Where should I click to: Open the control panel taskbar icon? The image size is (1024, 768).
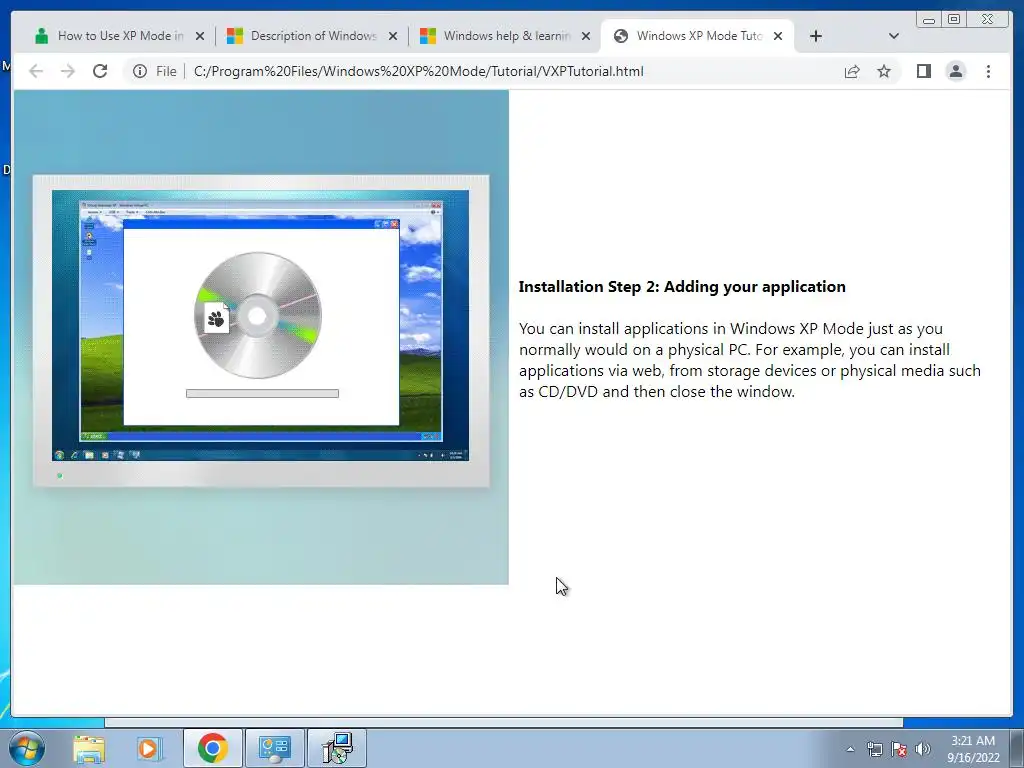274,748
